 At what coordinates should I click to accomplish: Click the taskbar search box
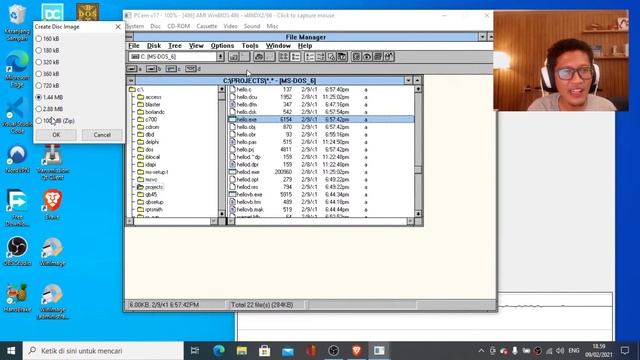tap(103, 351)
